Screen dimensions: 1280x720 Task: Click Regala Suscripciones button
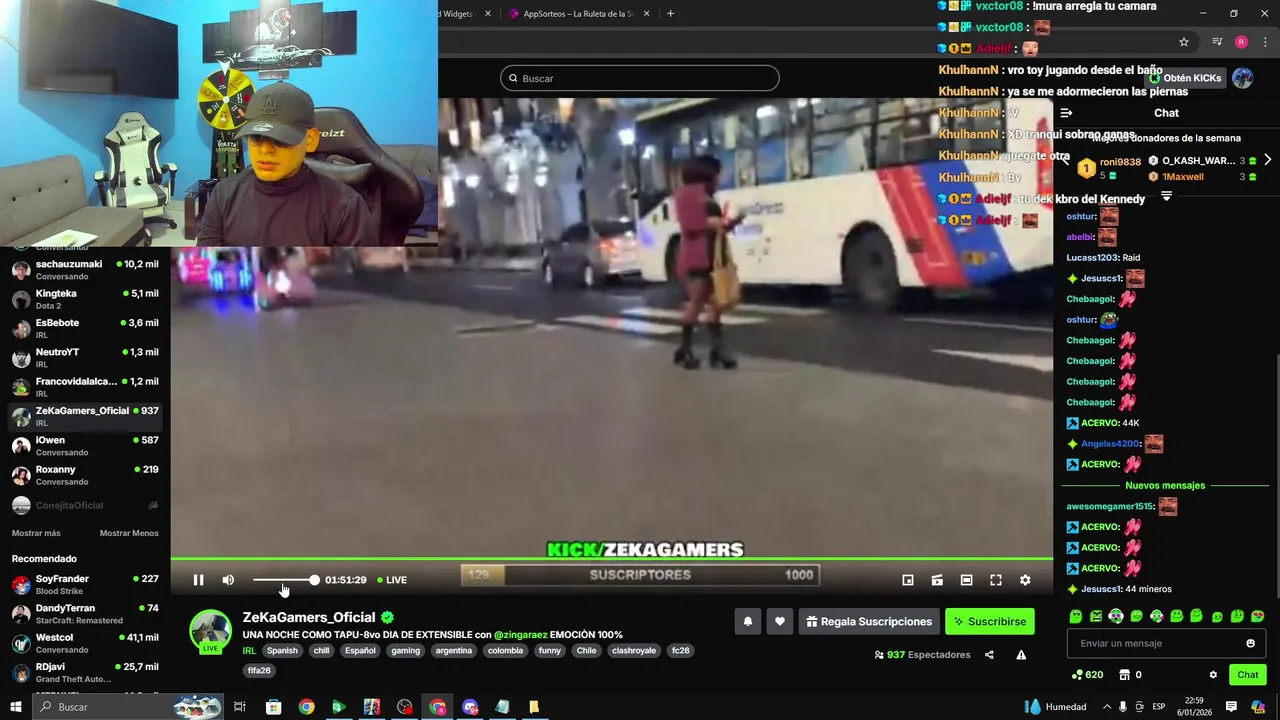click(868, 621)
